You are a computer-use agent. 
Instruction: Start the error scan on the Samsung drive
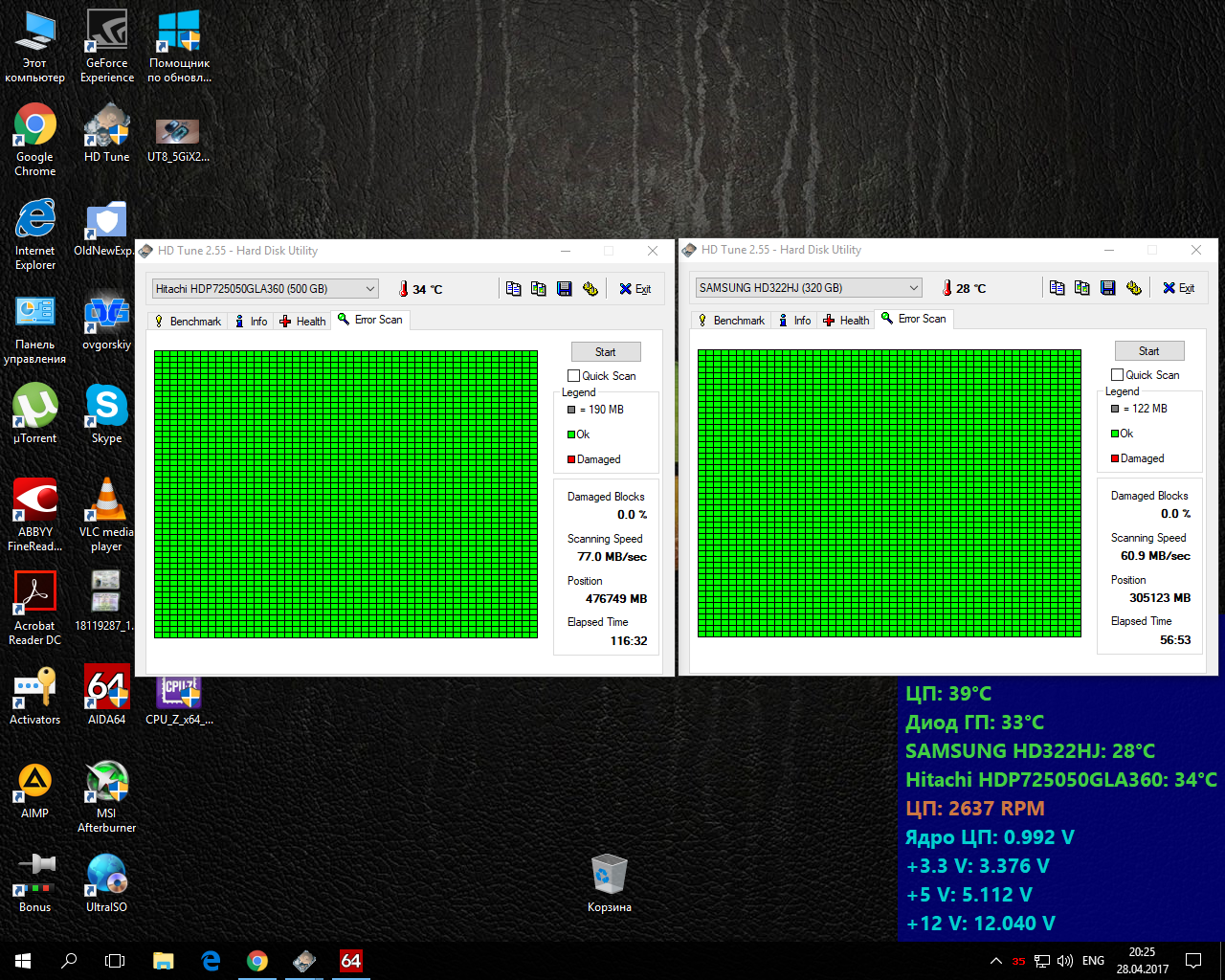tap(1149, 351)
